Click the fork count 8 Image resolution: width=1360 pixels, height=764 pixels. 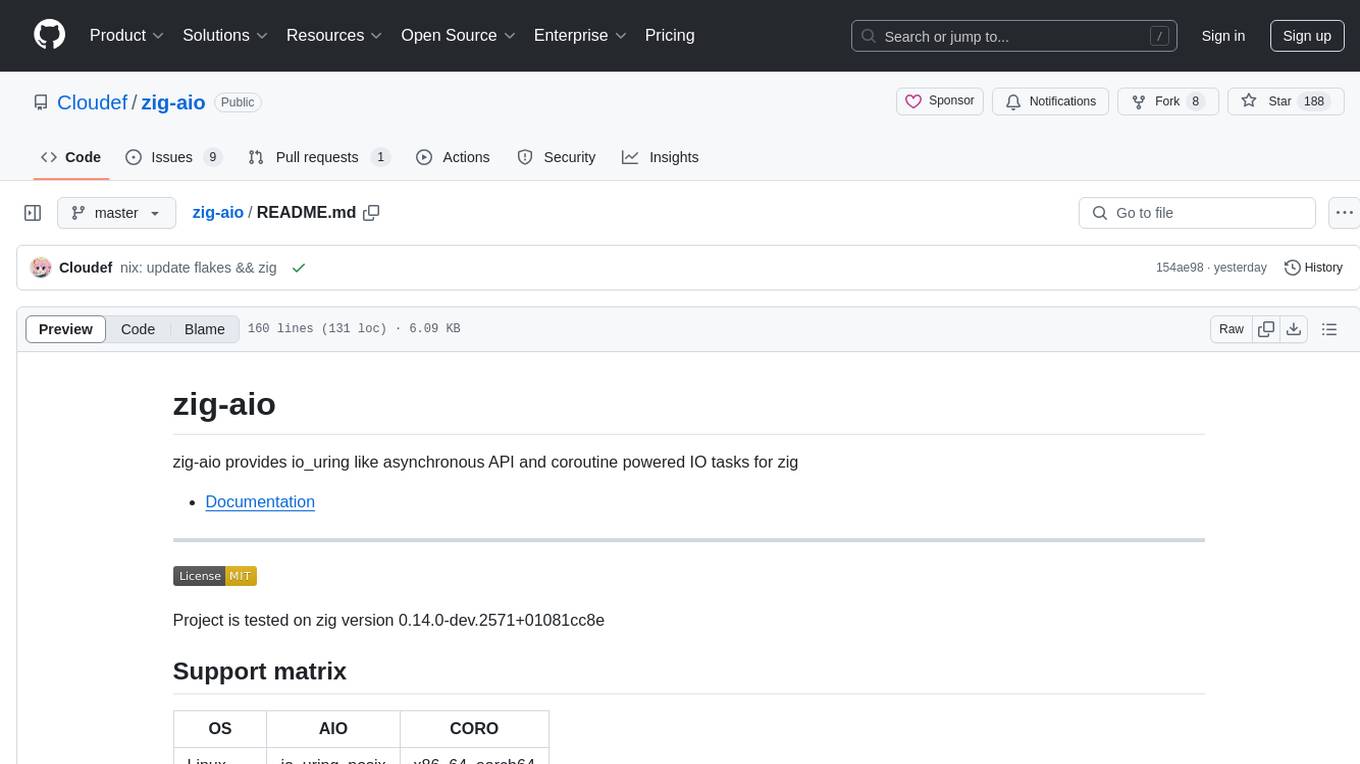pyautogui.click(x=1195, y=101)
